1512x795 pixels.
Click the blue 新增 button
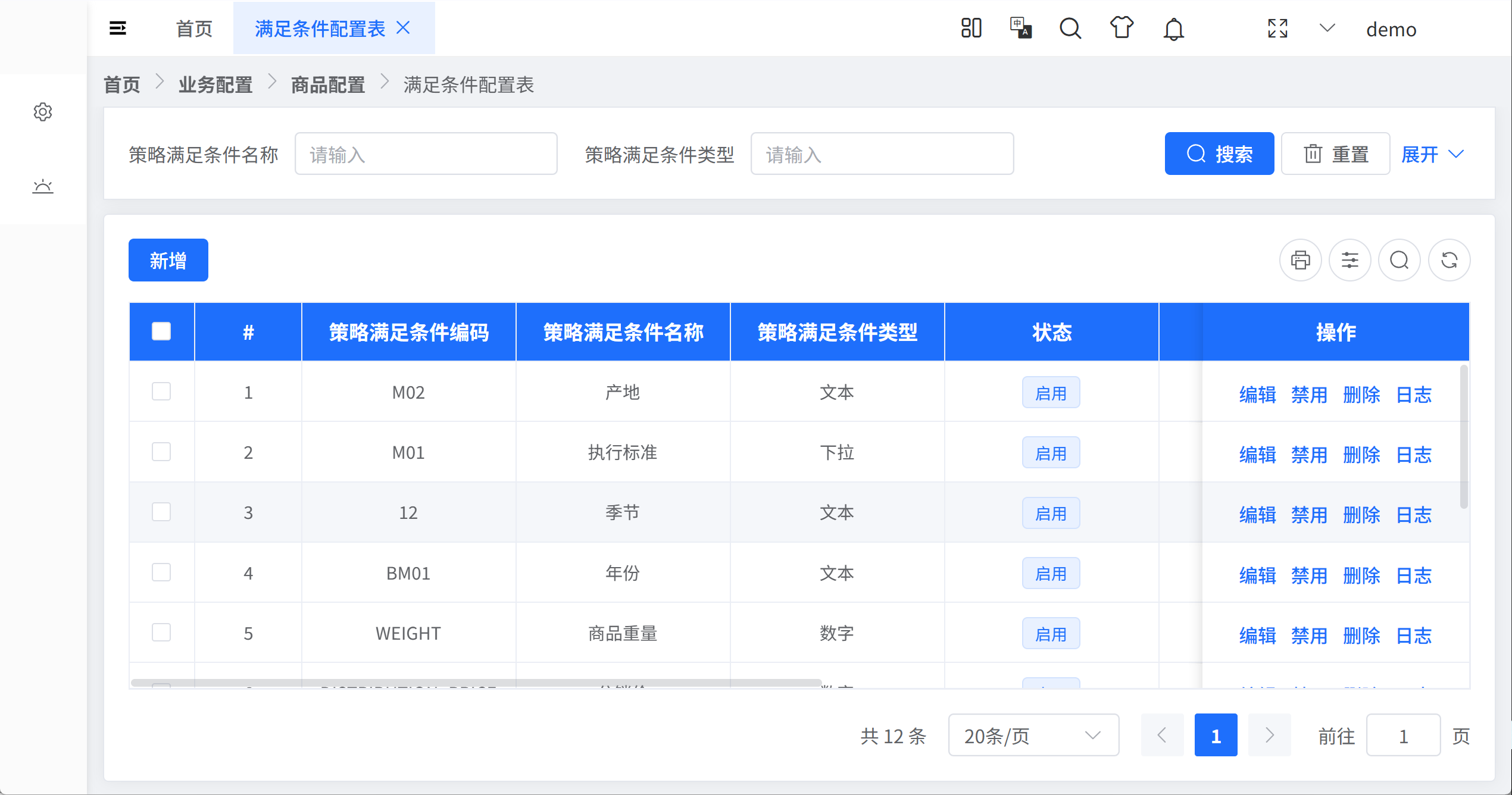click(168, 260)
